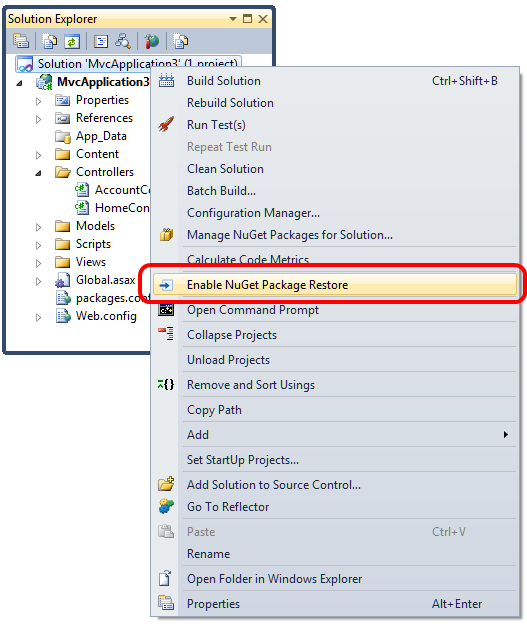Expand the Web.config node

pyautogui.click(x=39, y=317)
